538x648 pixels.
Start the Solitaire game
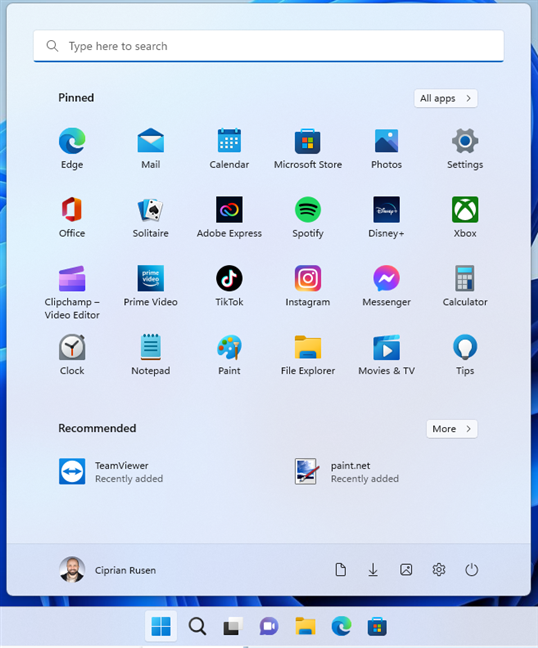150,217
